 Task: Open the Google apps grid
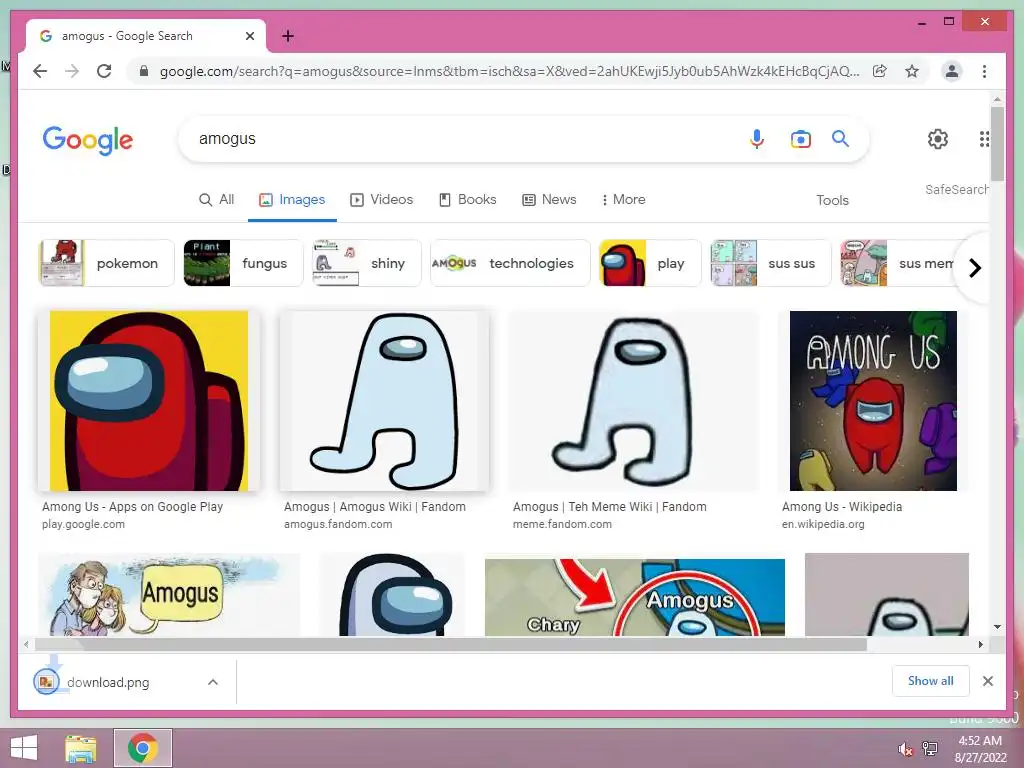point(984,139)
